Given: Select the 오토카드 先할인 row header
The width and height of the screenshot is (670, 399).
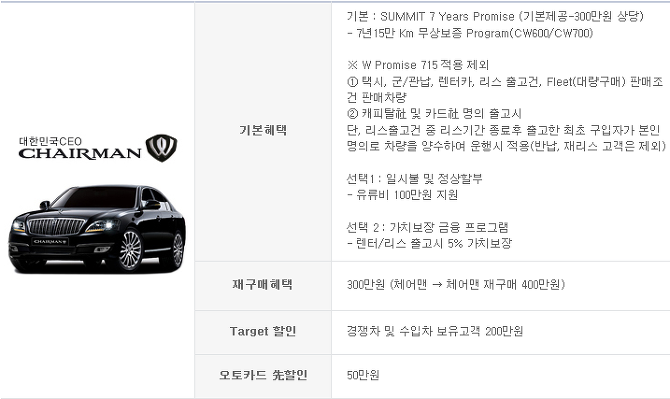Looking at the screenshot, I should (263, 375).
